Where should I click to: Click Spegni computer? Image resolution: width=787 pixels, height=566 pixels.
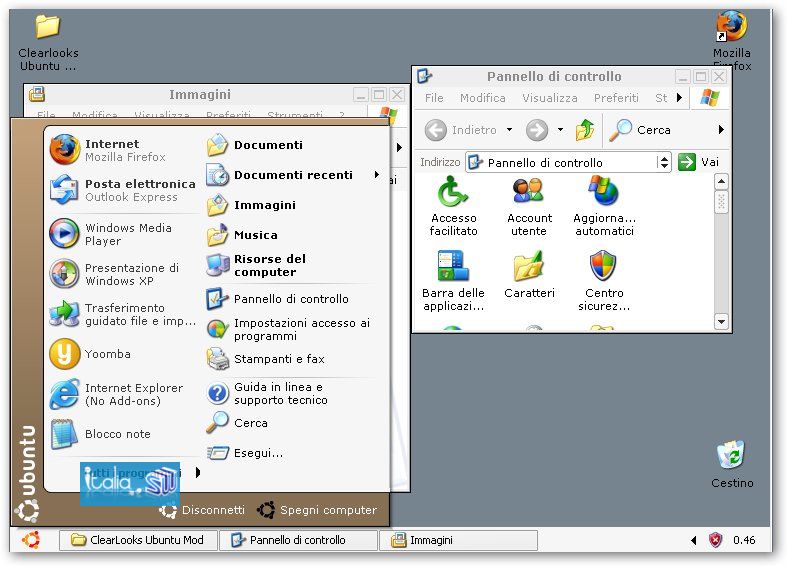point(317,510)
